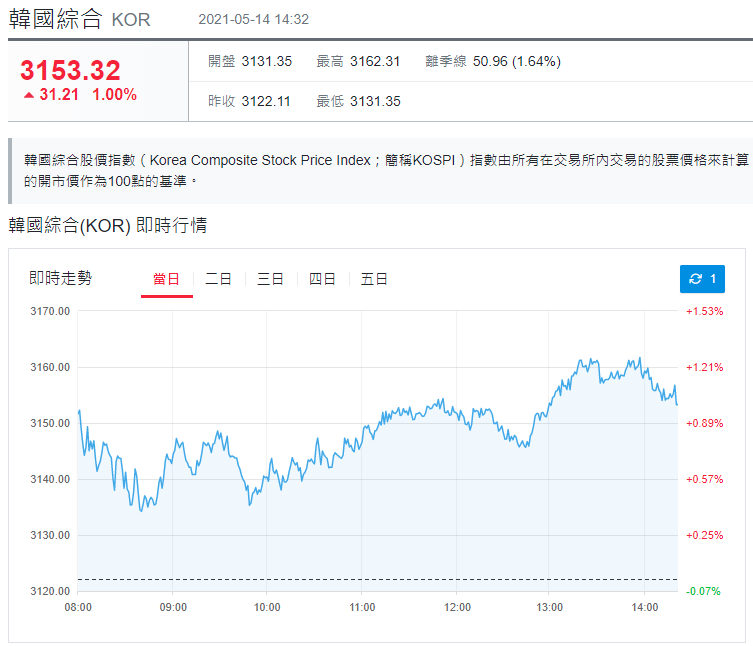Click the KOSPI description paragraph
This screenshot has width=753, height=646.
tap(386, 171)
